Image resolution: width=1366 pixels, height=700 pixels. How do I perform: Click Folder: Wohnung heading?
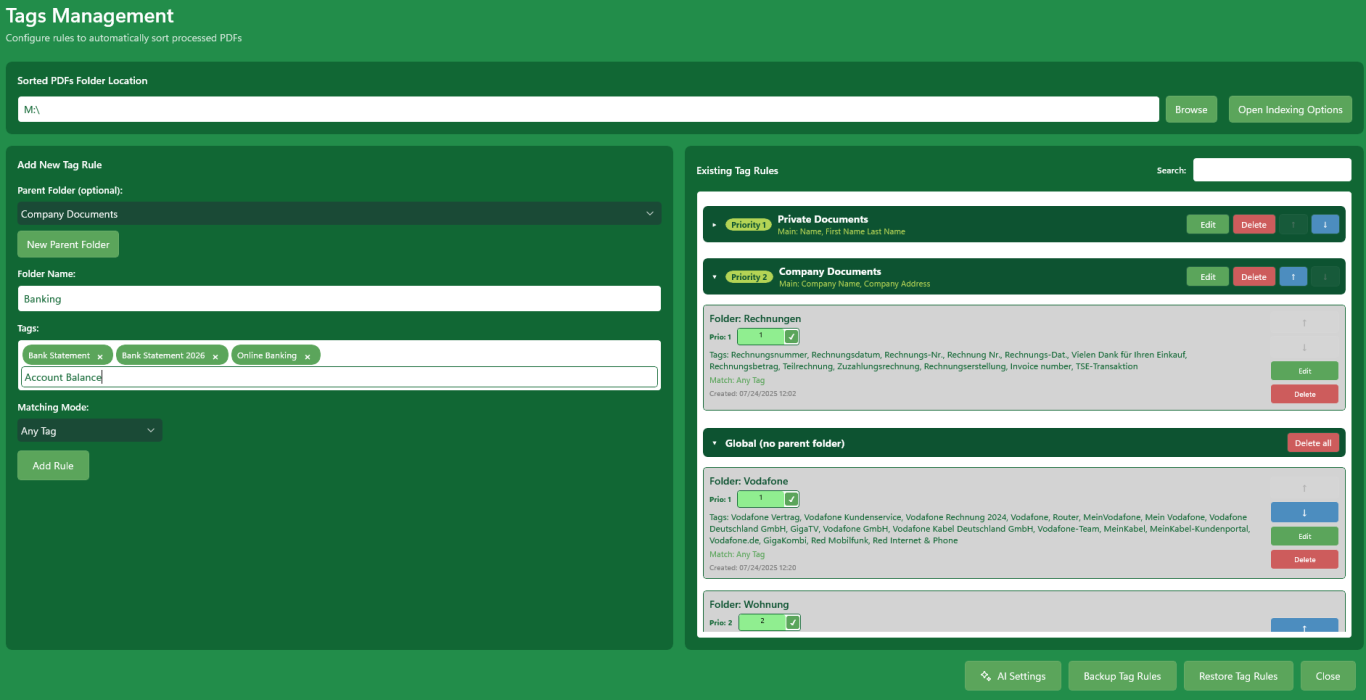coord(749,604)
